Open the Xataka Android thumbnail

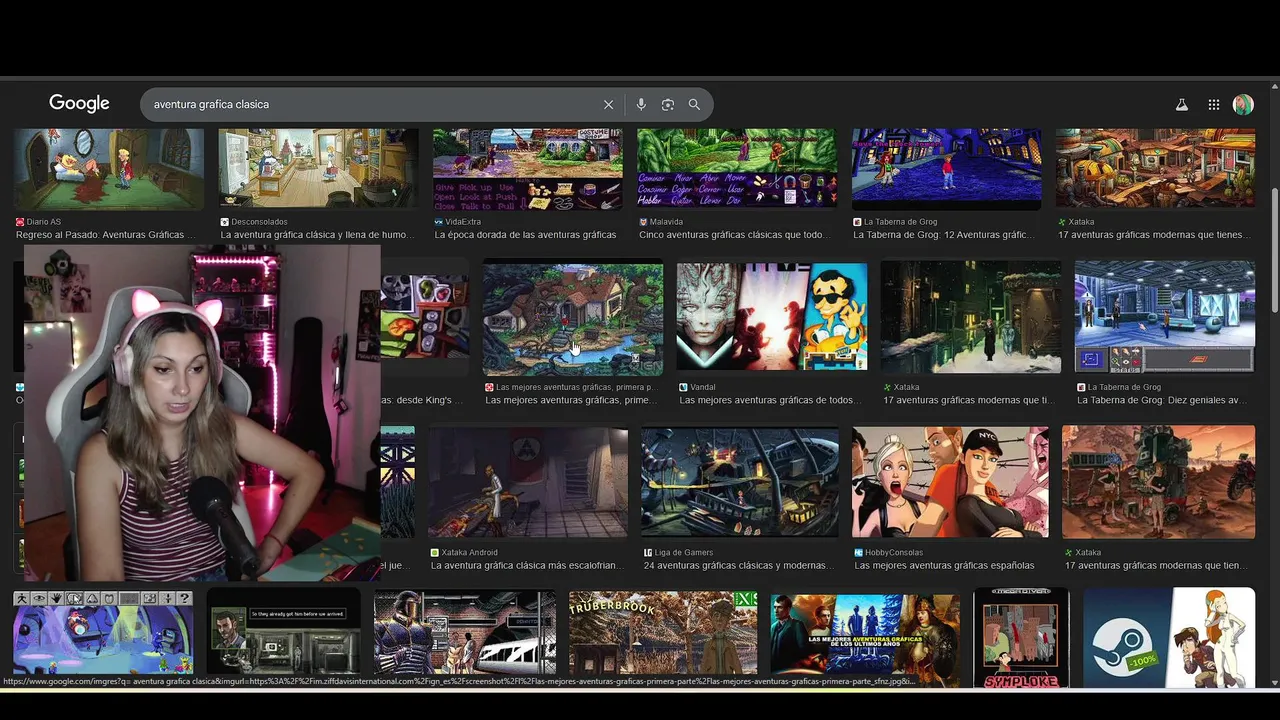[528, 482]
